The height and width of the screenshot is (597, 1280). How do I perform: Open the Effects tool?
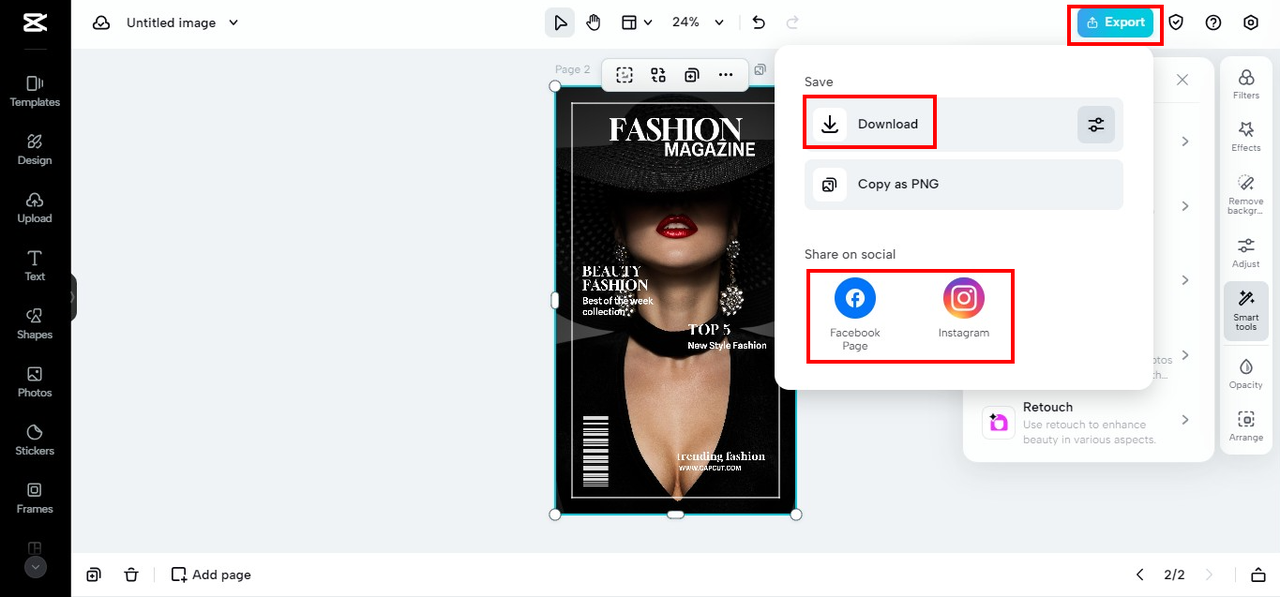click(x=1246, y=136)
